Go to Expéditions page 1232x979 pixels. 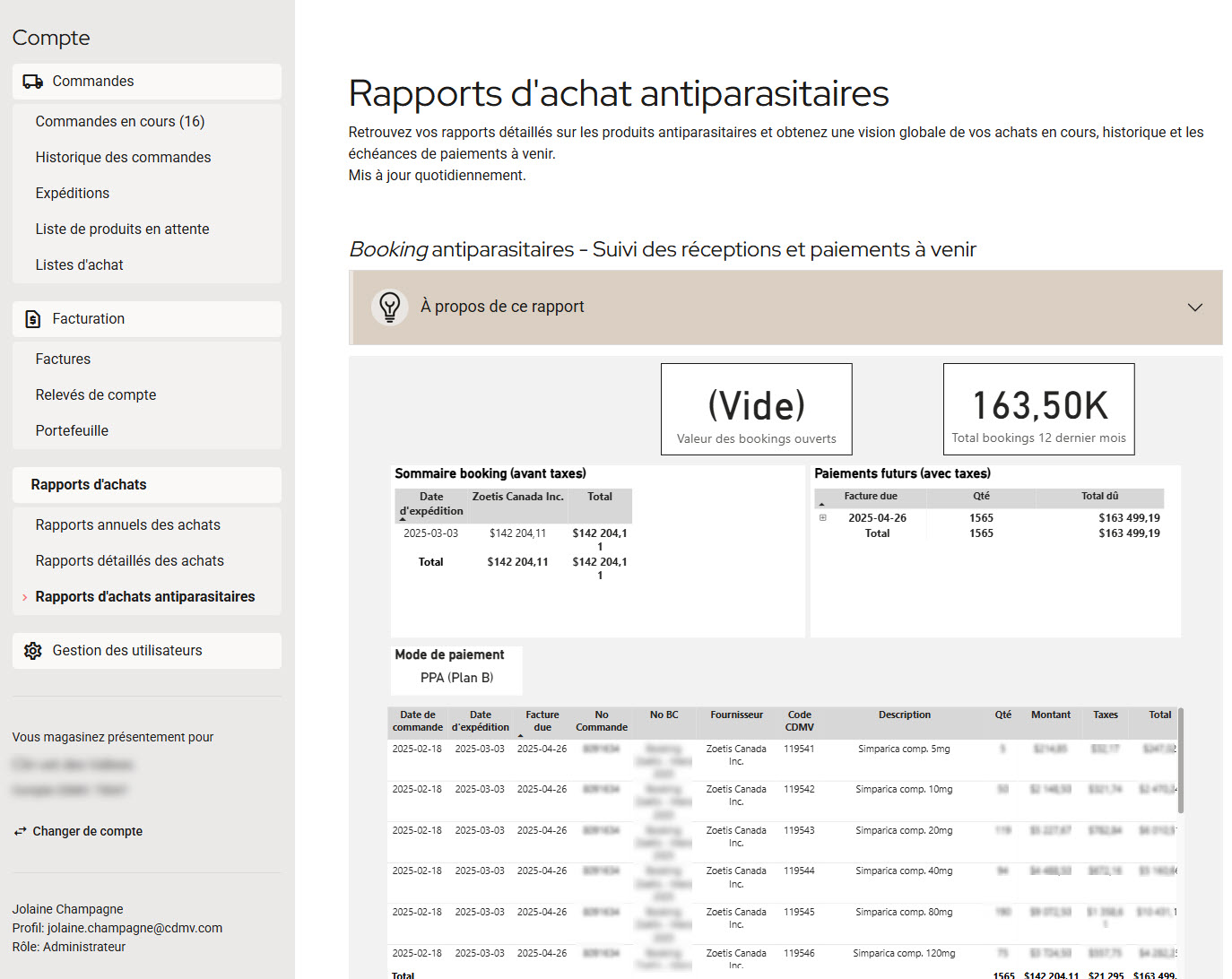(x=73, y=194)
